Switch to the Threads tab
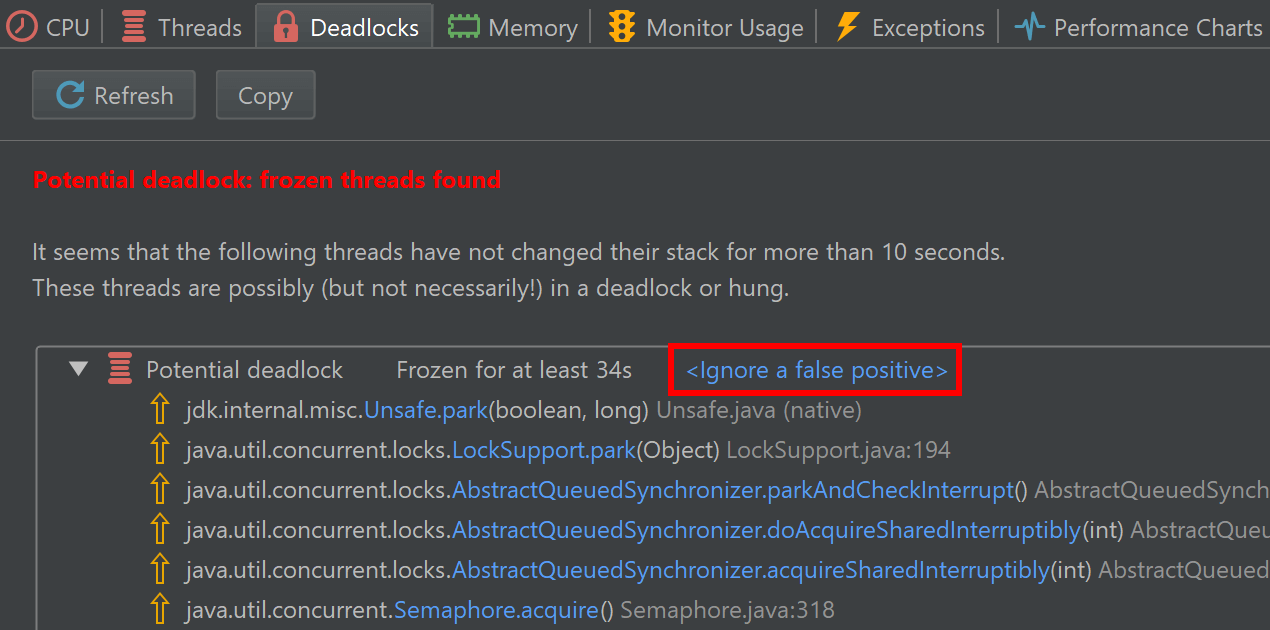The height and width of the screenshot is (630, 1270). click(181, 27)
